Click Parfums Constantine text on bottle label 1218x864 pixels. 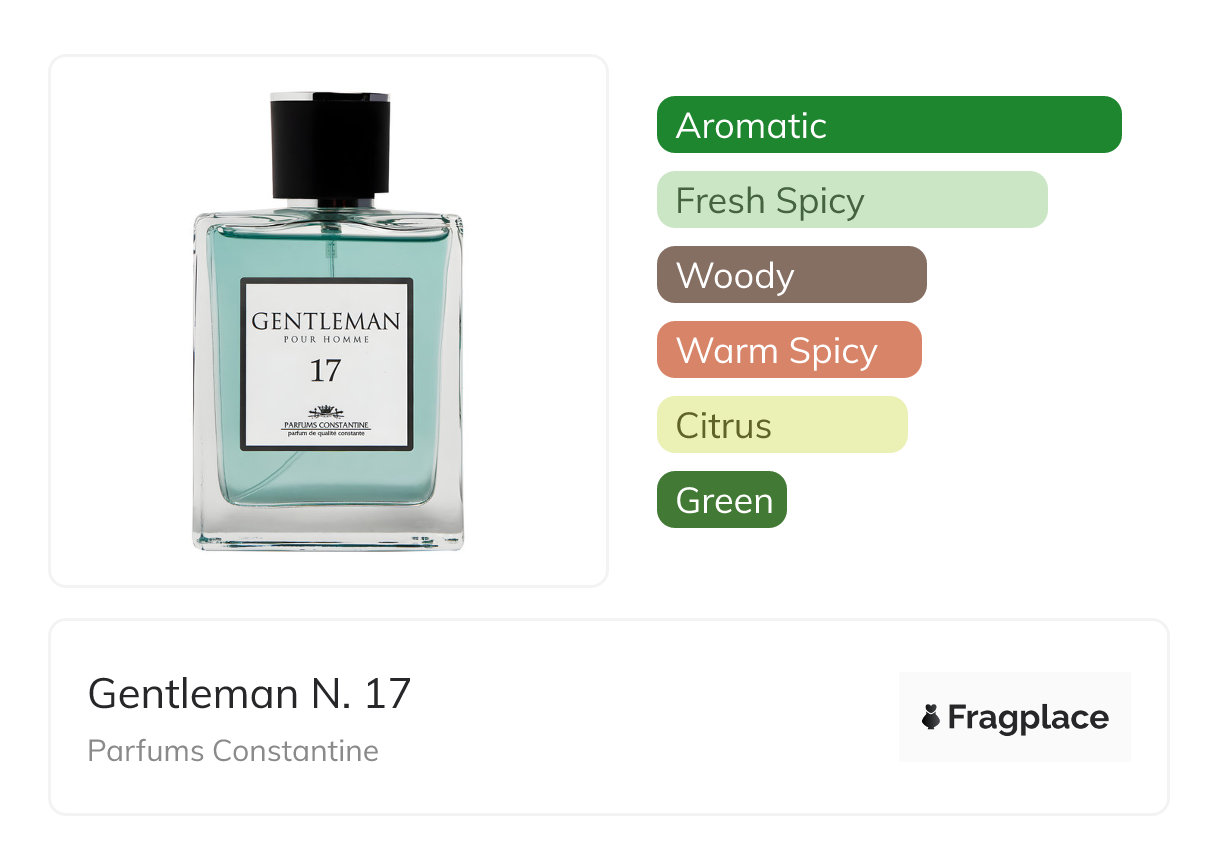(326, 425)
